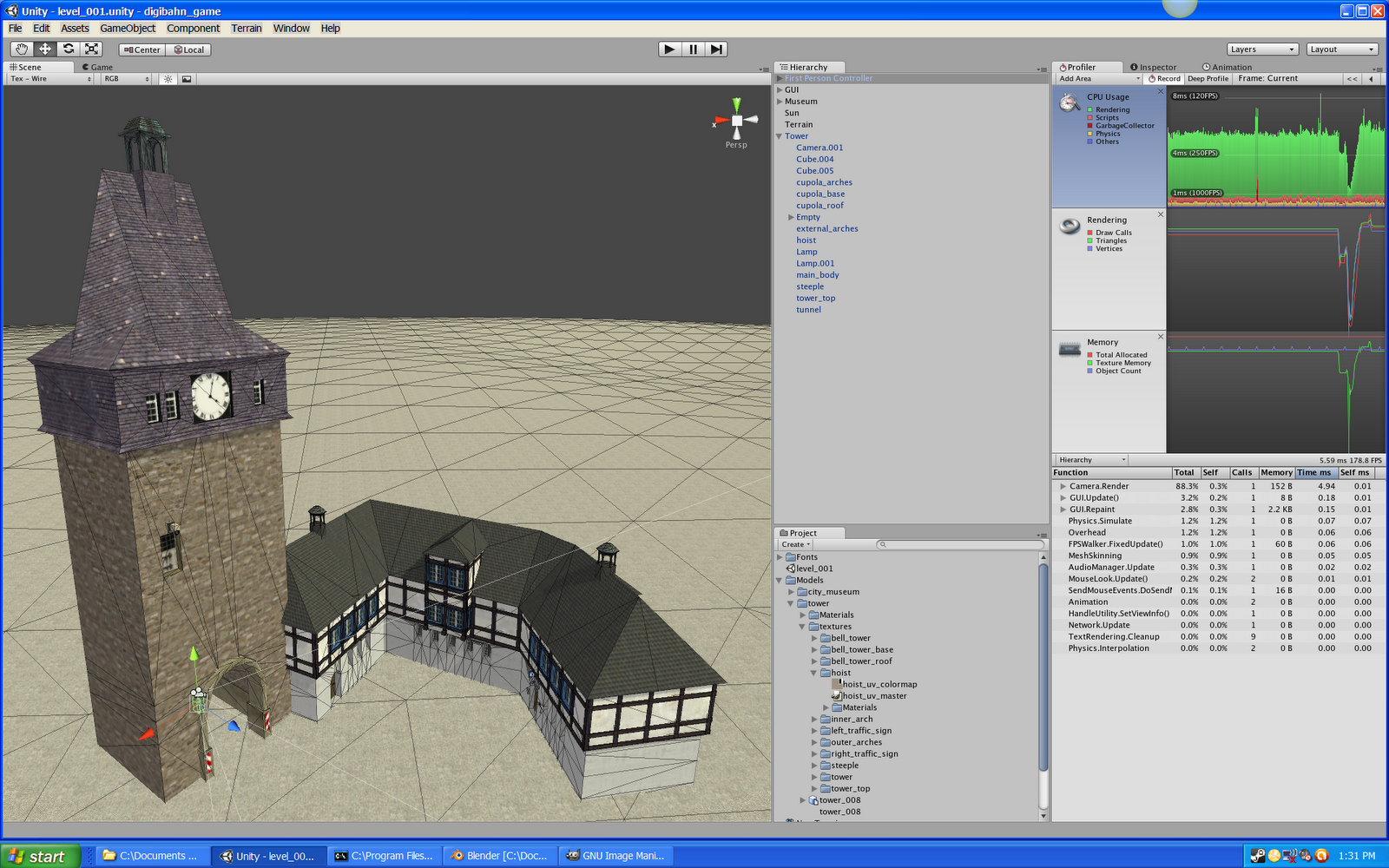This screenshot has height=868, width=1389.
Task: Select the Scale tool
Action: 91,49
